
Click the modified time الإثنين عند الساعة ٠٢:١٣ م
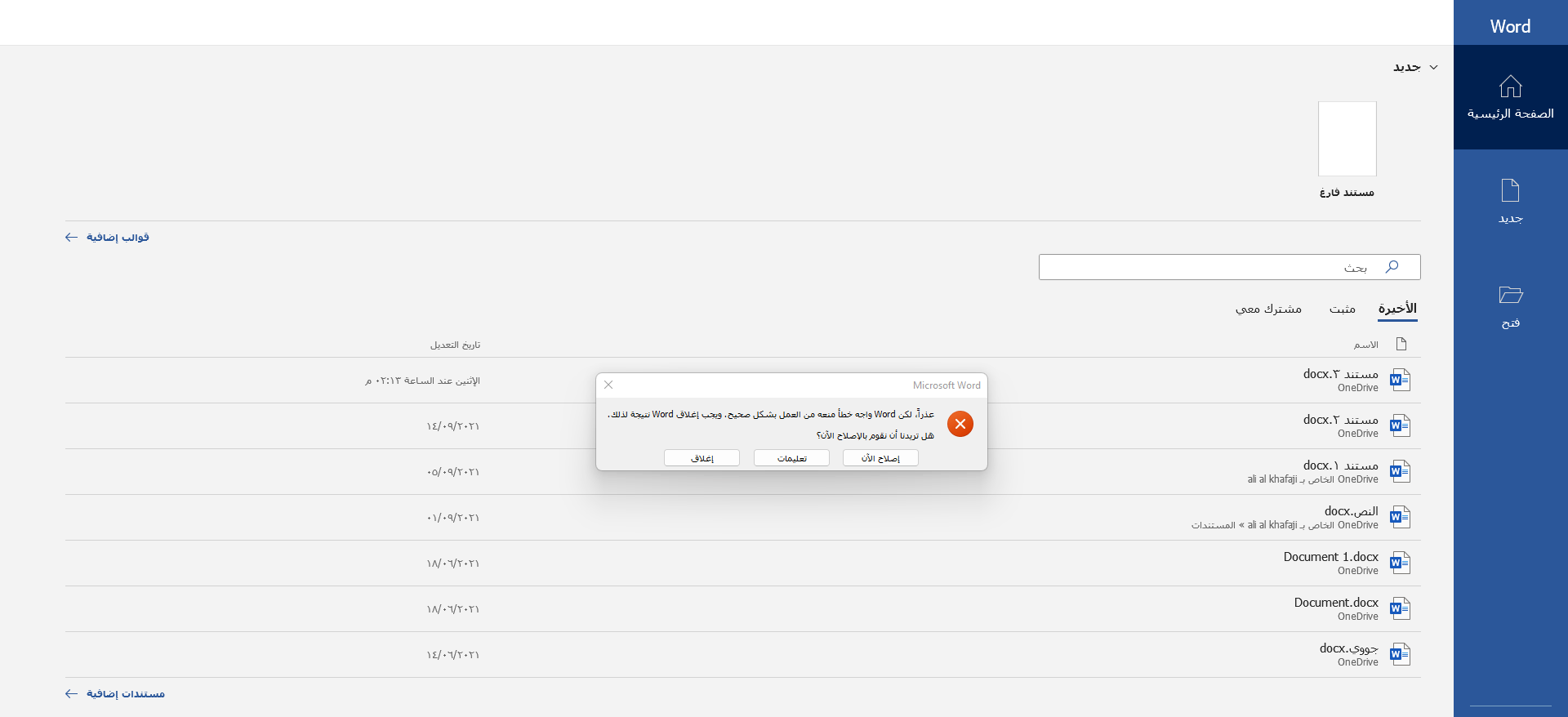(x=422, y=381)
